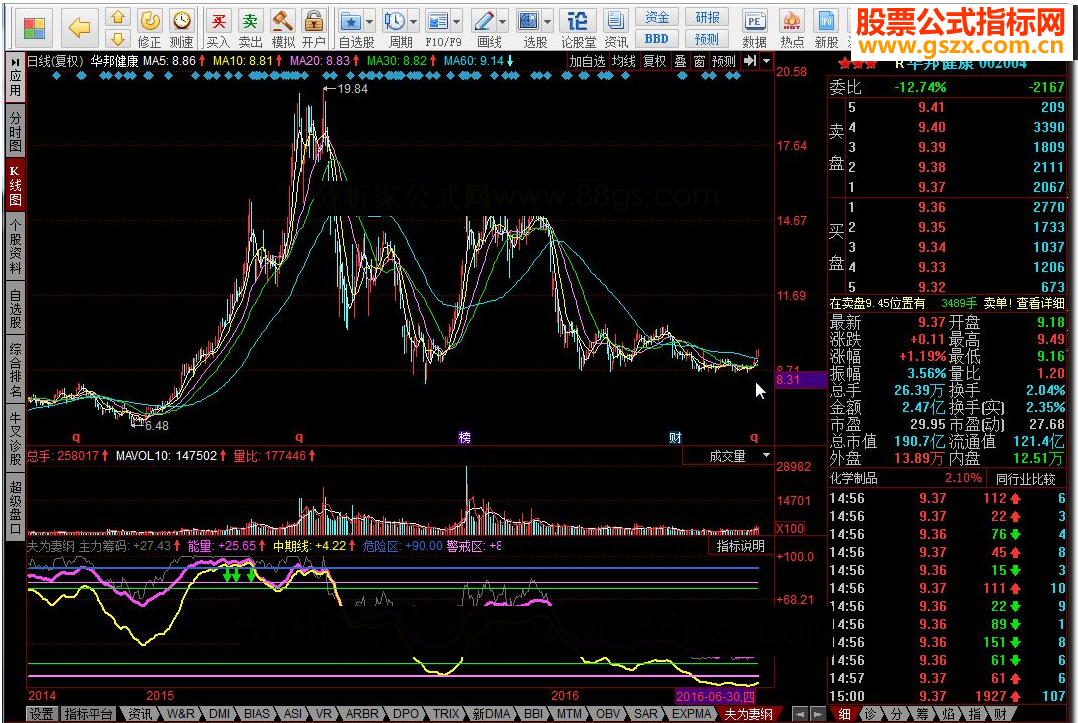The width and height of the screenshot is (1078, 723).
Task: Switch to the 分时图 side tab
Action: pos(15,131)
